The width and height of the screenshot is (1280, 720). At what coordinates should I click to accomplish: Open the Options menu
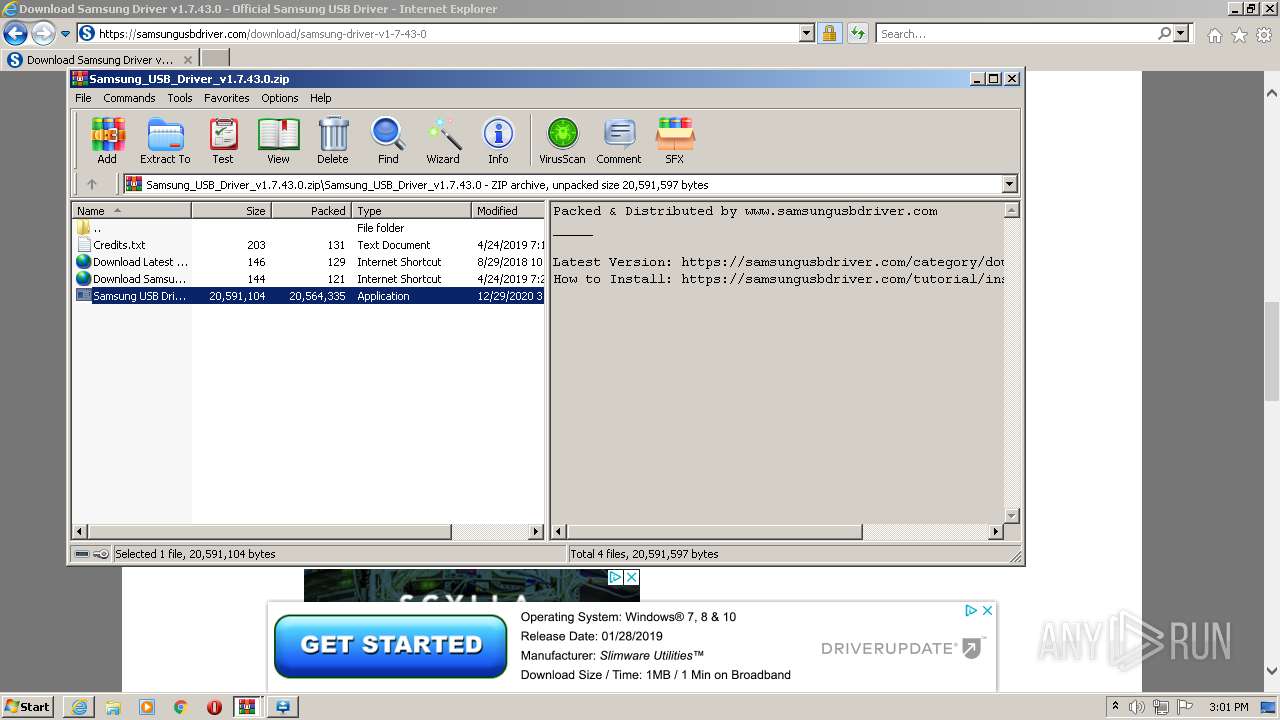click(x=280, y=98)
